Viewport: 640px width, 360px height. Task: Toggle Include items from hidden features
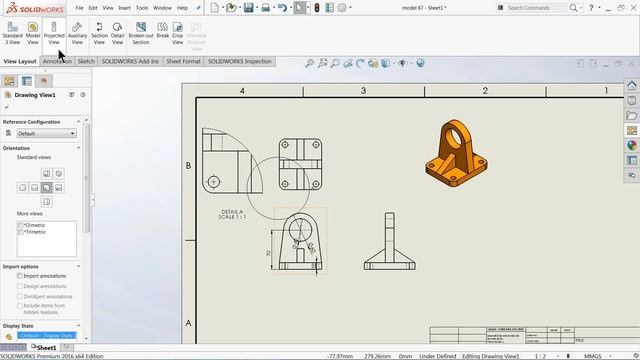[20, 306]
